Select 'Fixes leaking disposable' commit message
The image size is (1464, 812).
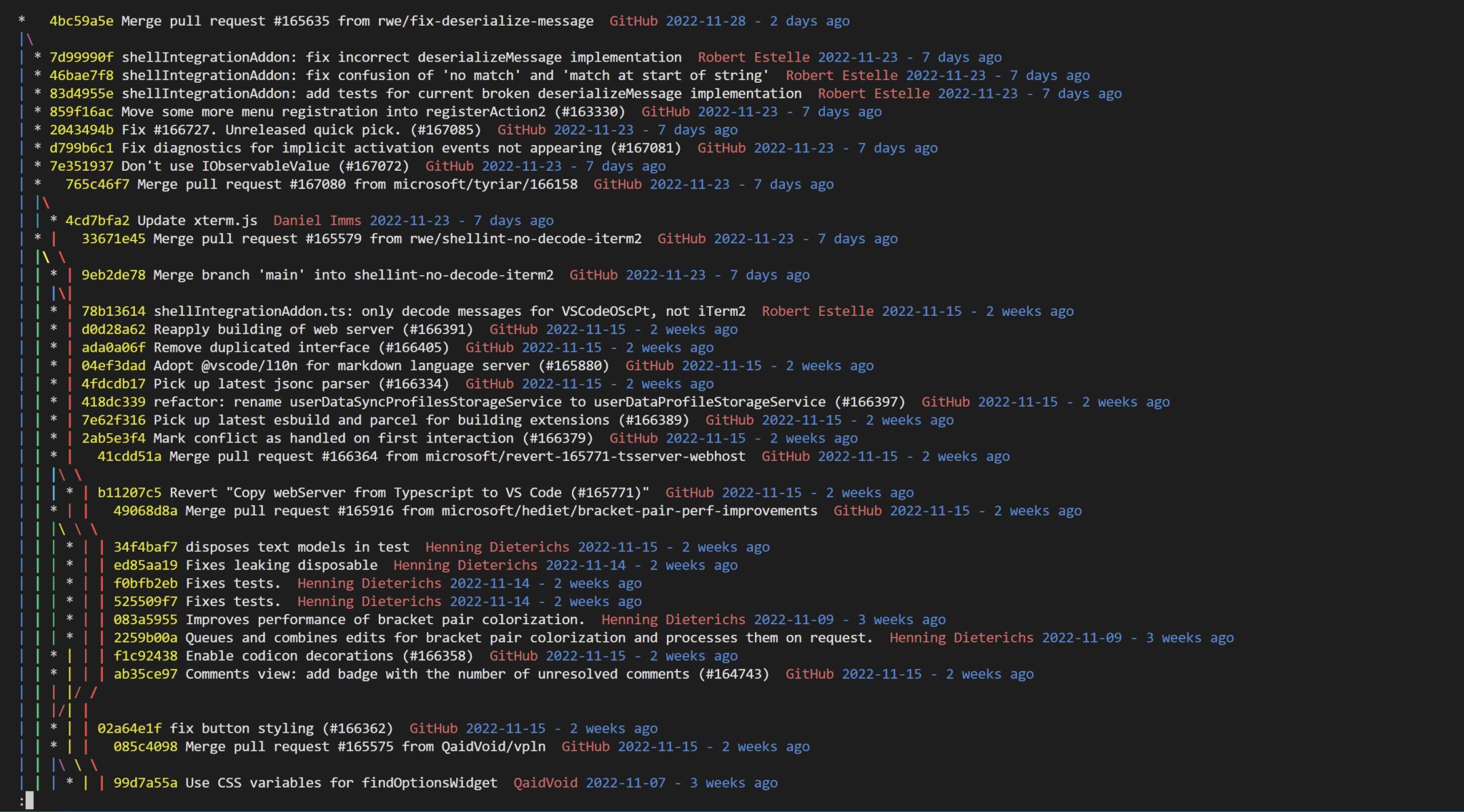(282, 565)
